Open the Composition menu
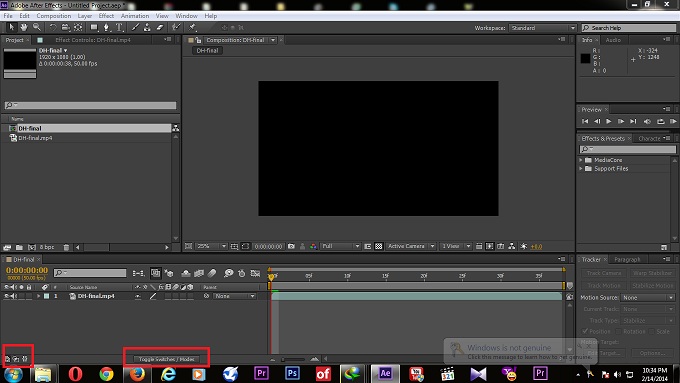The width and height of the screenshot is (680, 383). (54, 16)
